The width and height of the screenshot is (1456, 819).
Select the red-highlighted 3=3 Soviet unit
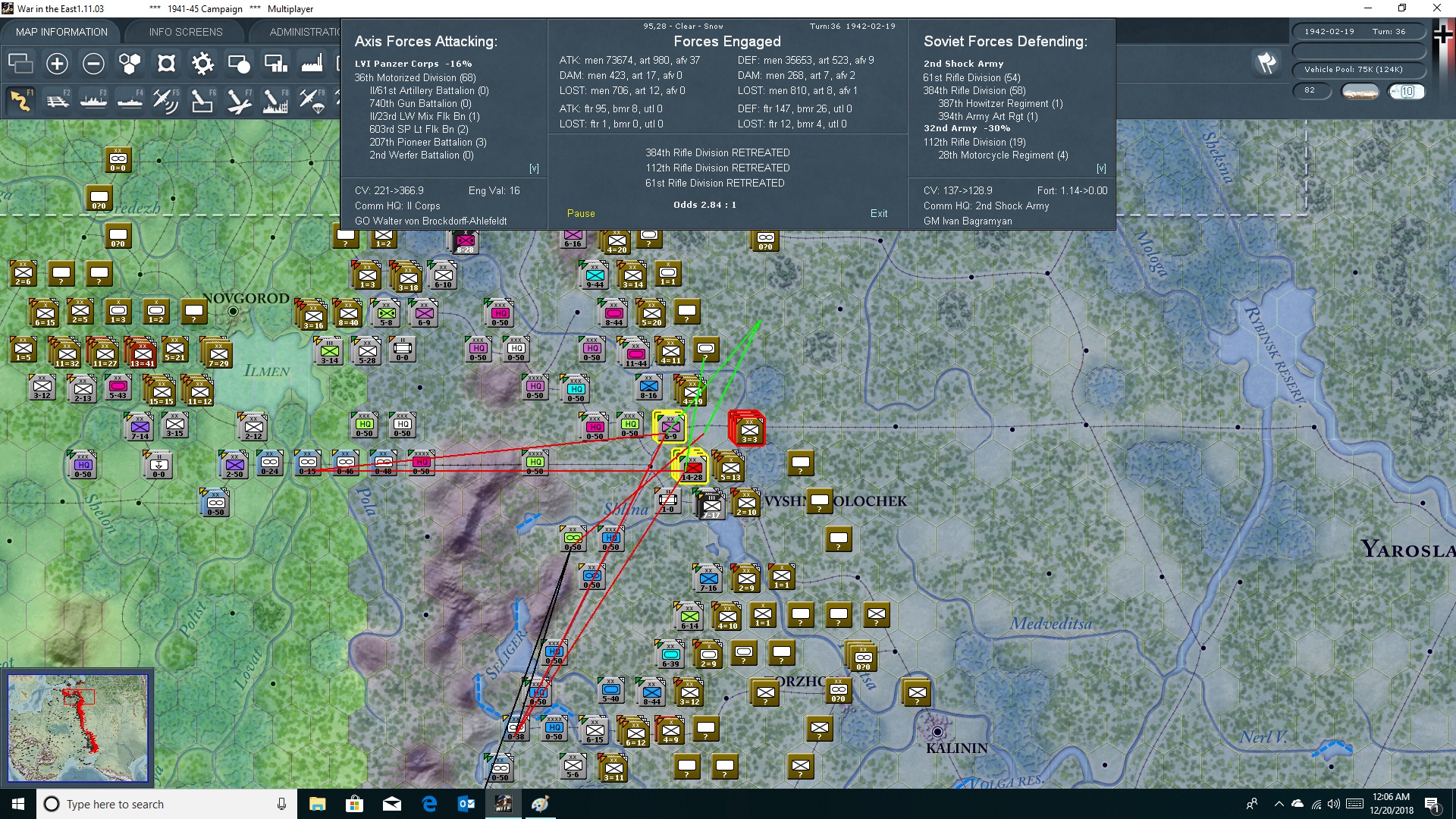tap(748, 429)
